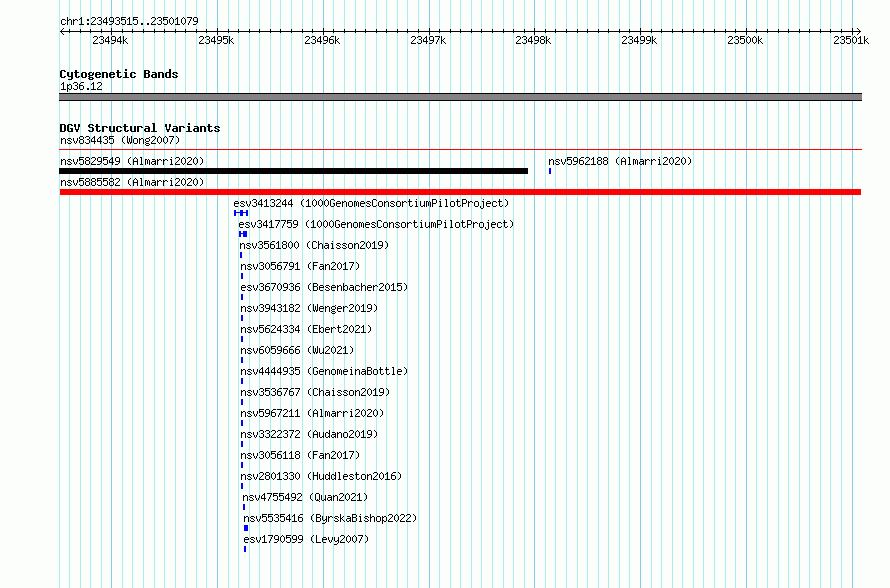Click the blue esv1790599 variant glyph
The width and height of the screenshot is (890, 588).
click(x=245, y=549)
